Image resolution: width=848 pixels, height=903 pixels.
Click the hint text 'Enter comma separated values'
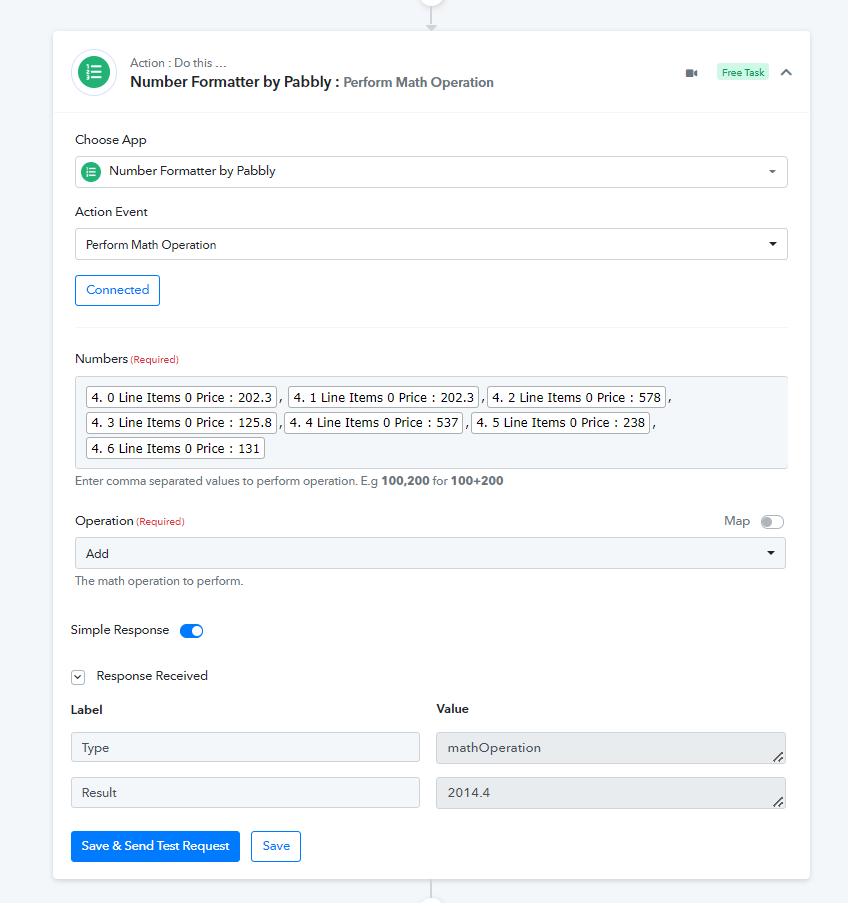point(289,481)
